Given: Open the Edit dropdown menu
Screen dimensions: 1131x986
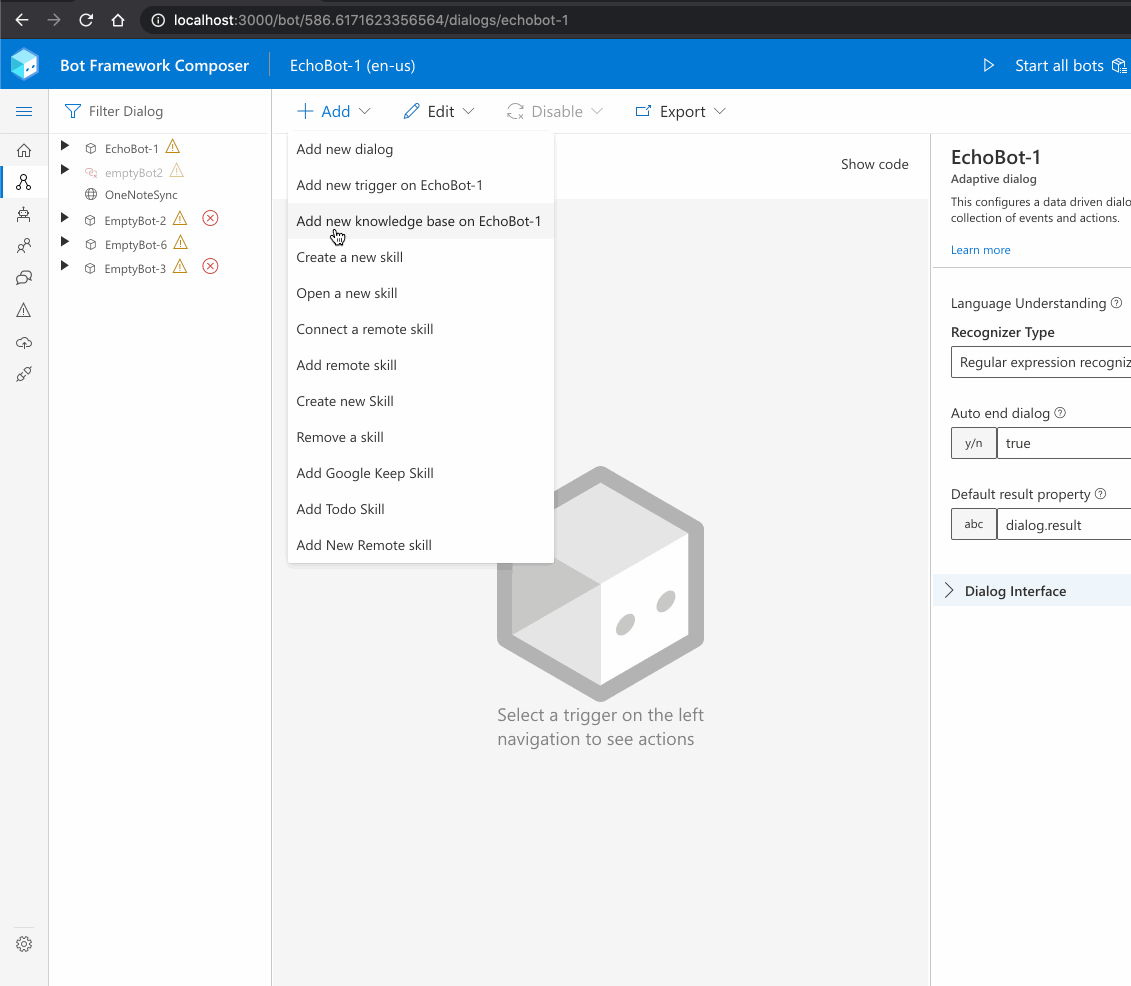Looking at the screenshot, I should pos(439,111).
